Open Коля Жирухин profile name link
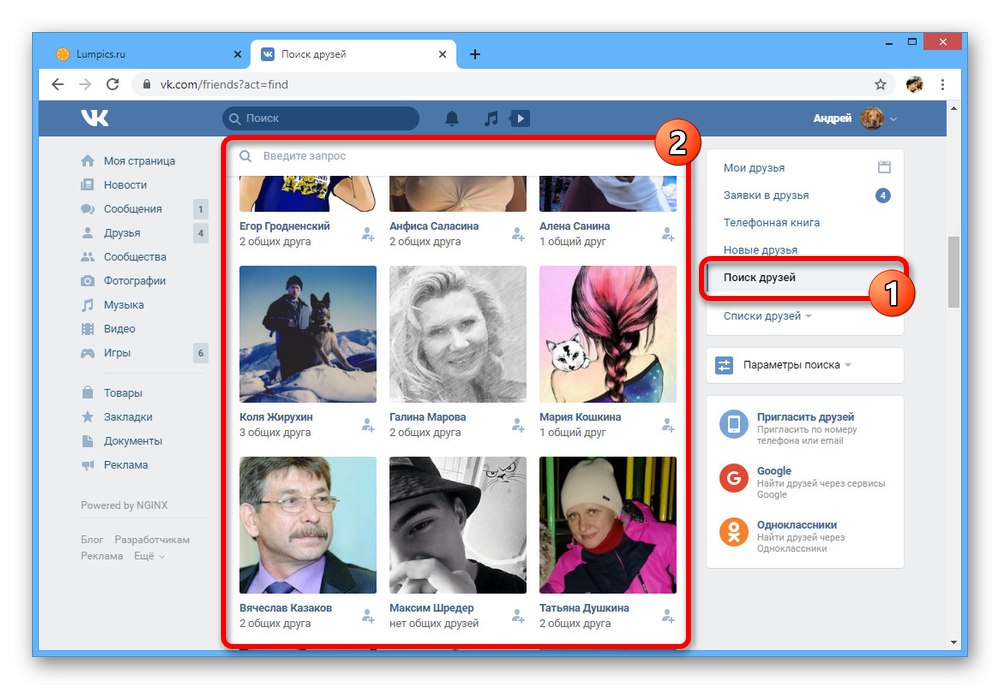This screenshot has width=1000, height=689. (x=276, y=417)
